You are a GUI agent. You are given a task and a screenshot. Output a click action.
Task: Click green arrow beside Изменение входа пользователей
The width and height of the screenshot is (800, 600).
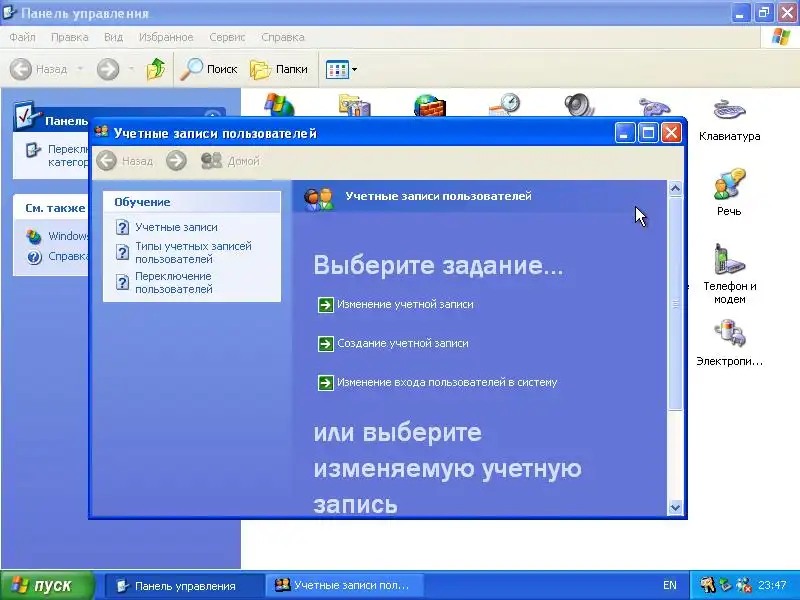point(326,383)
